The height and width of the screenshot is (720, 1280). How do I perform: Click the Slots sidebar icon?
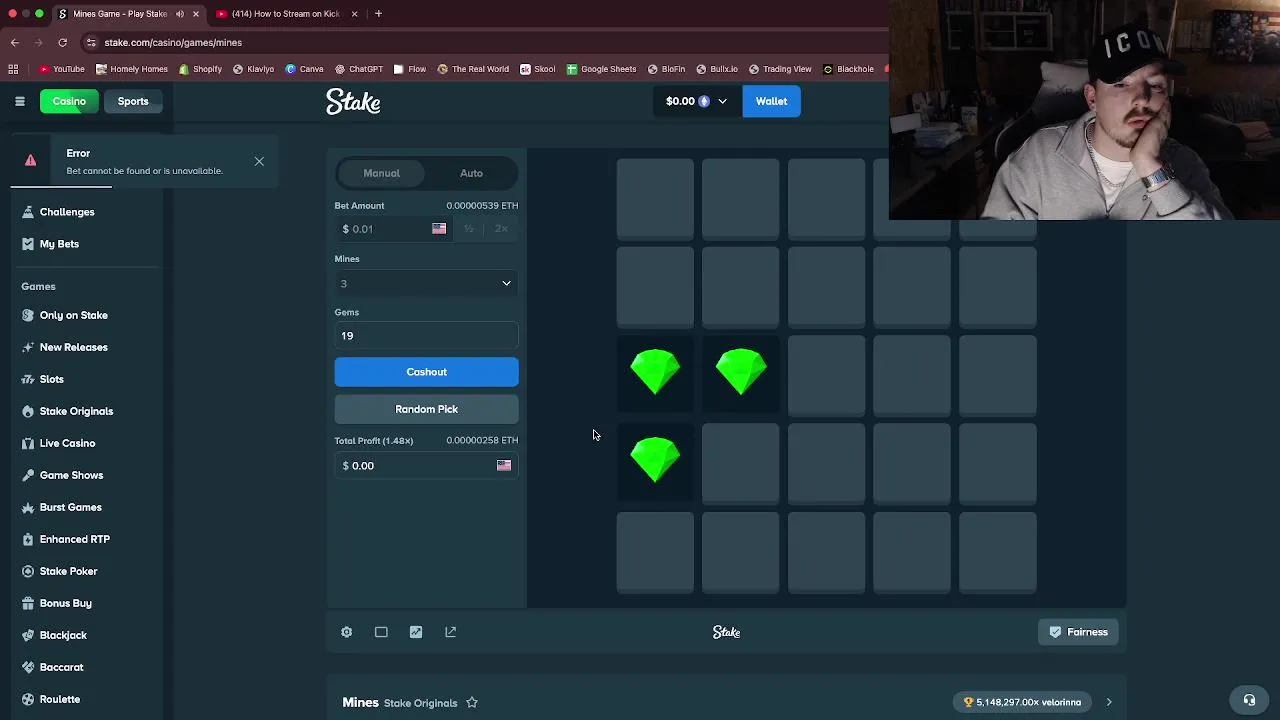[28, 379]
